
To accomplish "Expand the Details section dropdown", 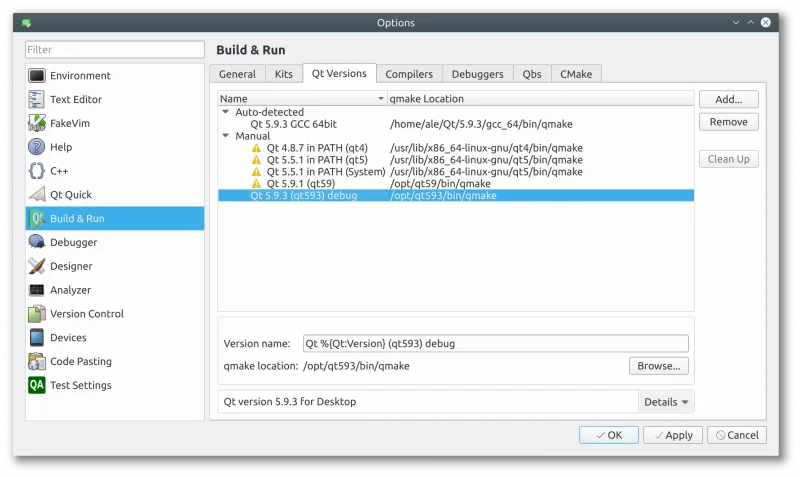I will click(667, 402).
